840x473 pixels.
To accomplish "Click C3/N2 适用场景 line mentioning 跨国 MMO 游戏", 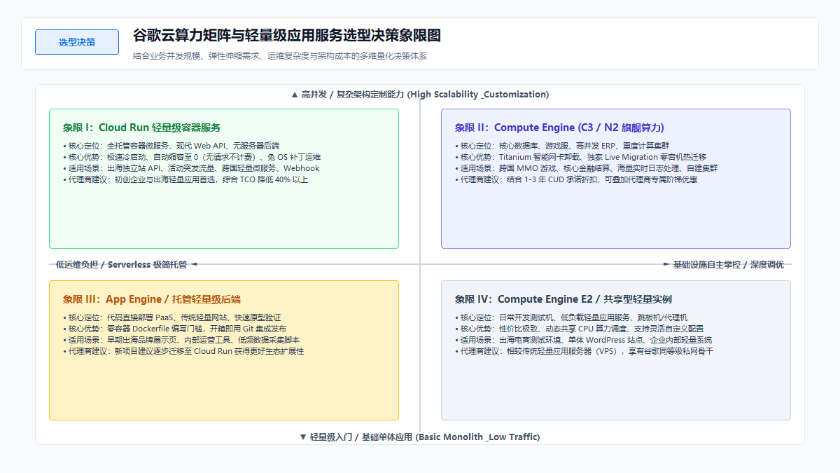I will pos(586,168).
